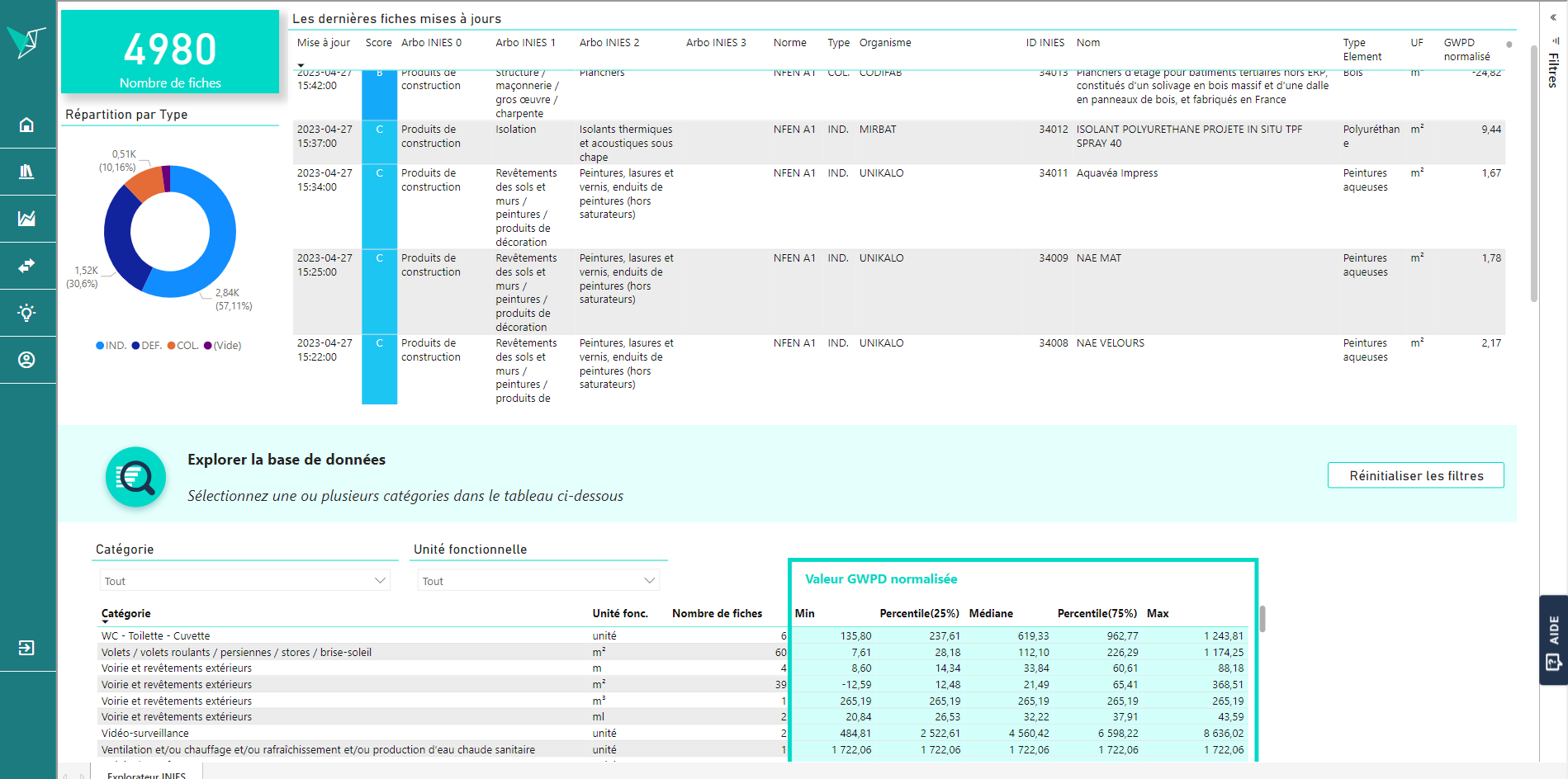Open the user account sidebar icon

point(26,360)
